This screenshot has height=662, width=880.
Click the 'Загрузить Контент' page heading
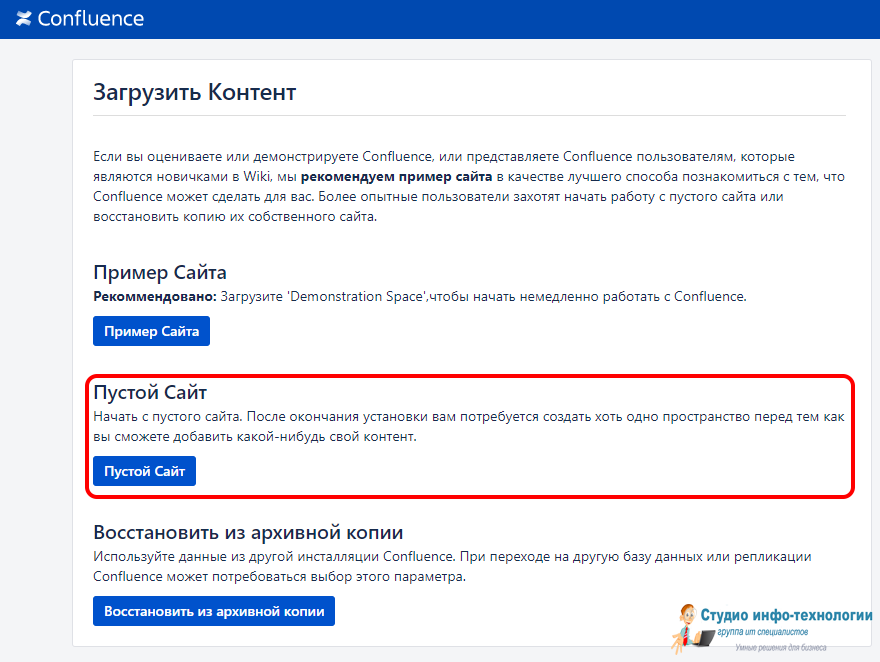point(194,93)
